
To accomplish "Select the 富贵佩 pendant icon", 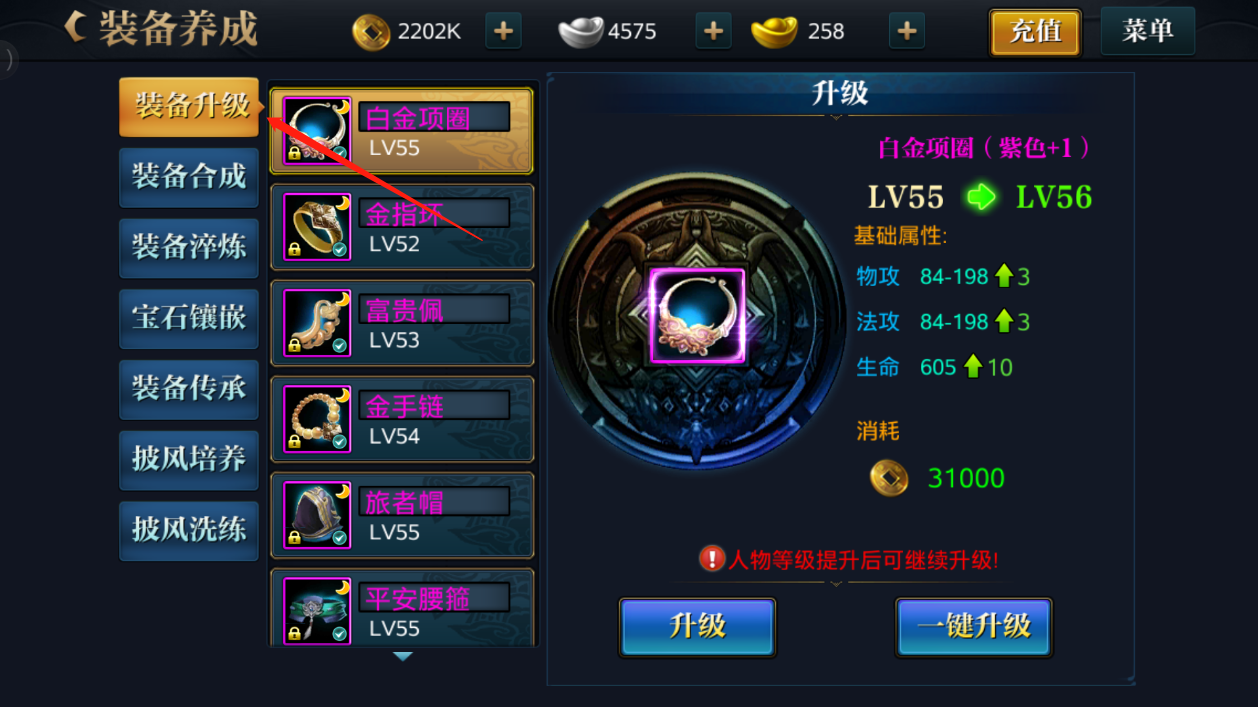I will pos(317,323).
